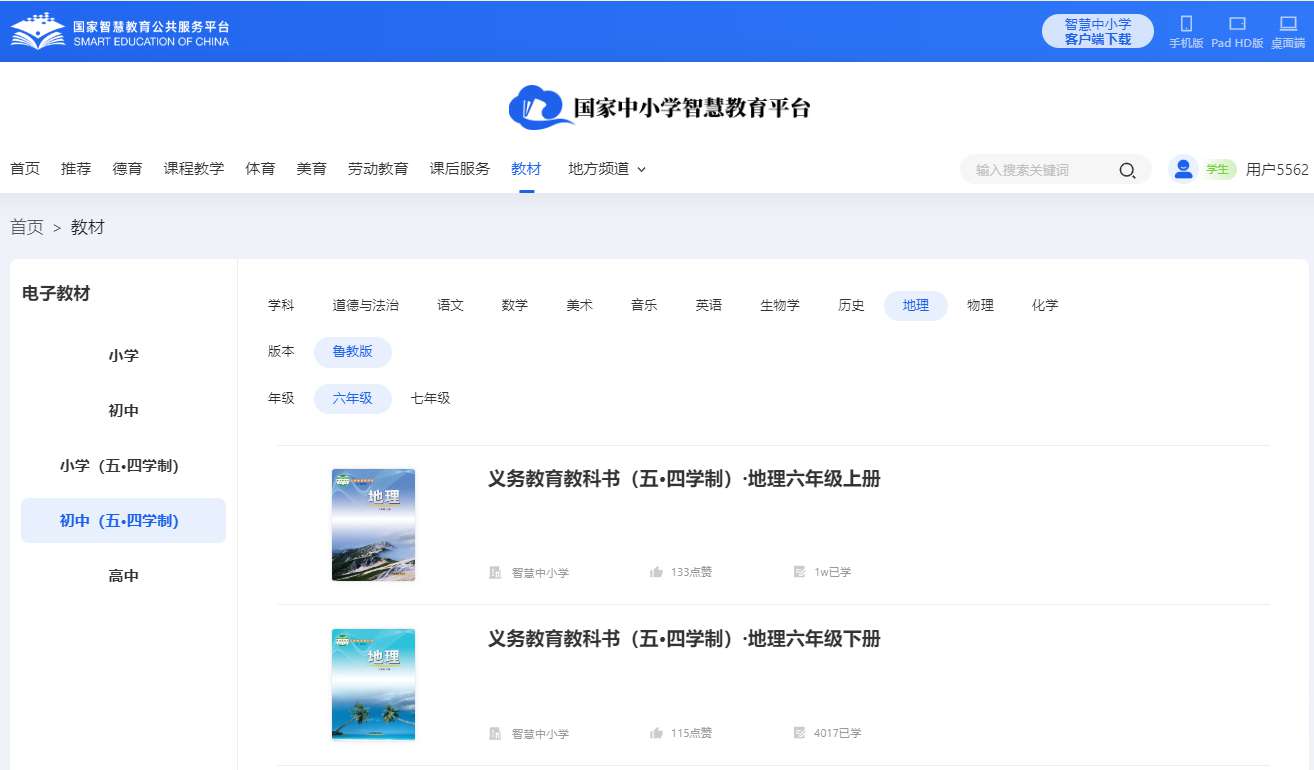Click the Smart Education of China logo
Image resolution: width=1314 pixels, height=770 pixels.
click(x=120, y=31)
